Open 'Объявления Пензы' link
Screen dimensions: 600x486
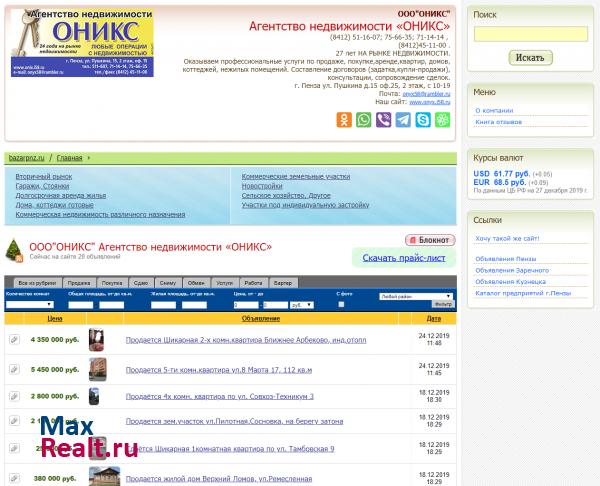click(505, 259)
